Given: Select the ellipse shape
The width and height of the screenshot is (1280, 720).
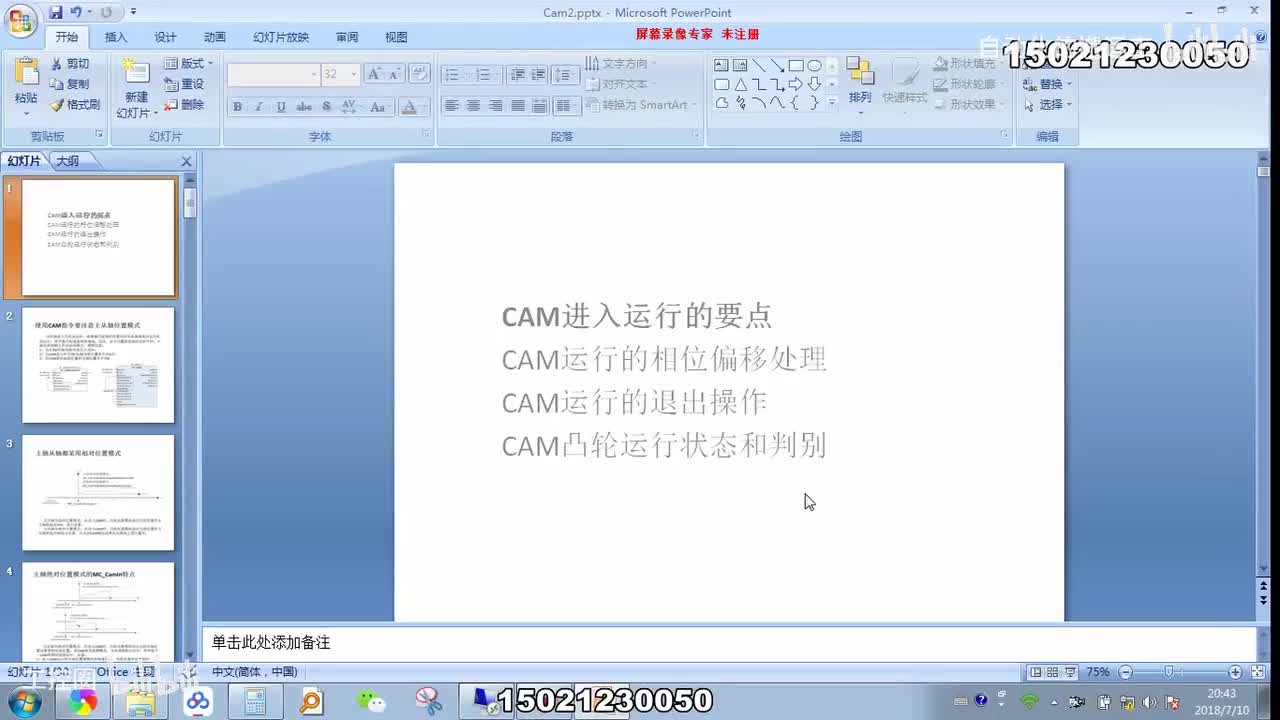Looking at the screenshot, I should 815,66.
